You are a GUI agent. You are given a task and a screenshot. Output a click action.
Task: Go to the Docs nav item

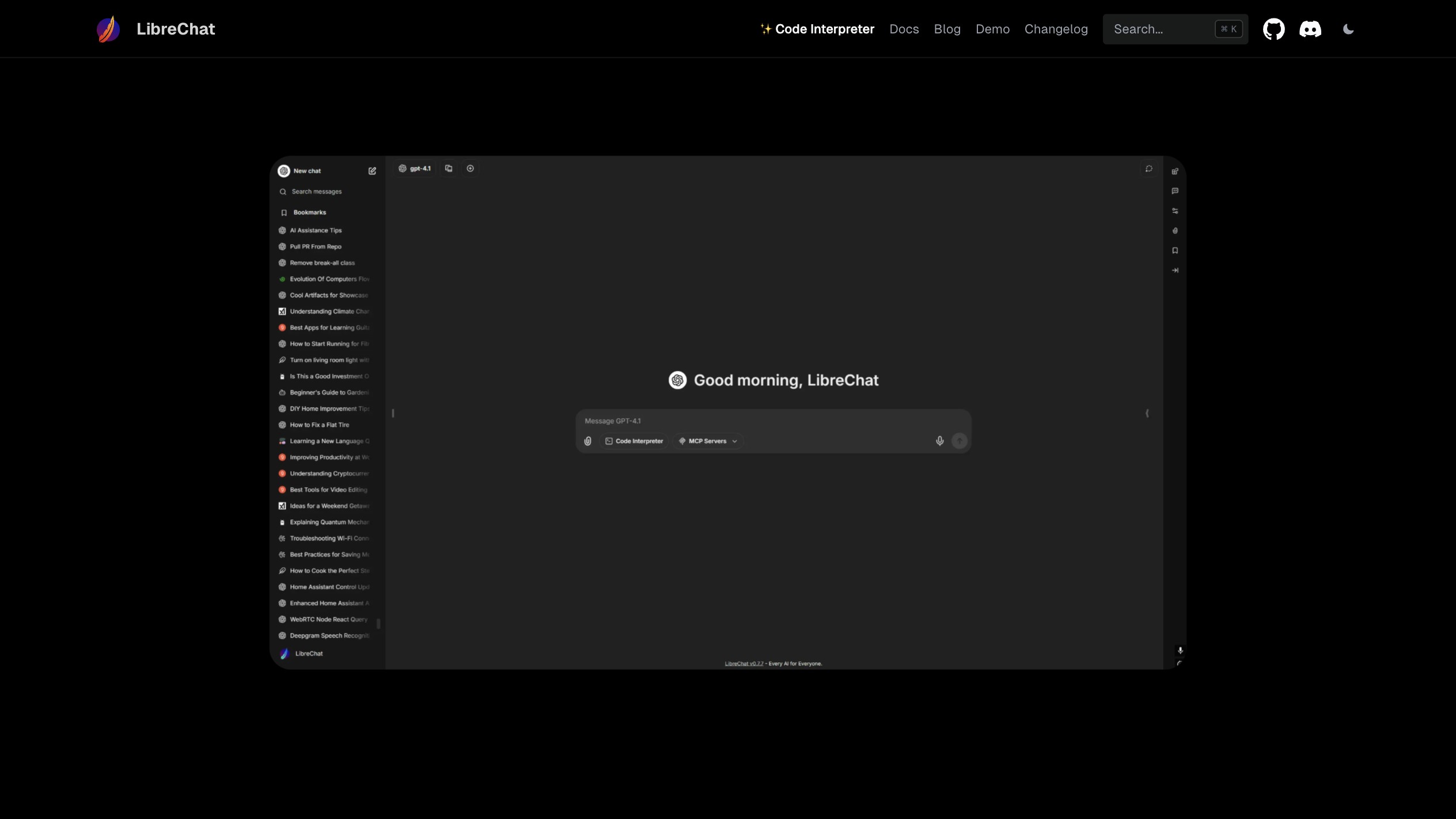[x=904, y=29]
